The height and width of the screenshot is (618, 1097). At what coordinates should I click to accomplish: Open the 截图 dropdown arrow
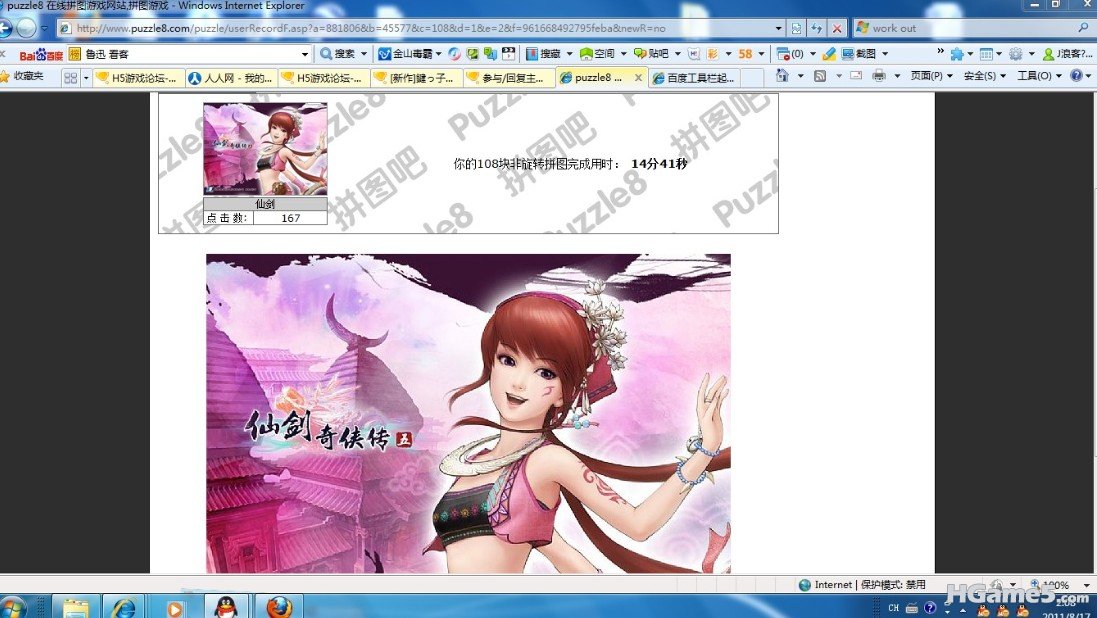[x=885, y=53]
